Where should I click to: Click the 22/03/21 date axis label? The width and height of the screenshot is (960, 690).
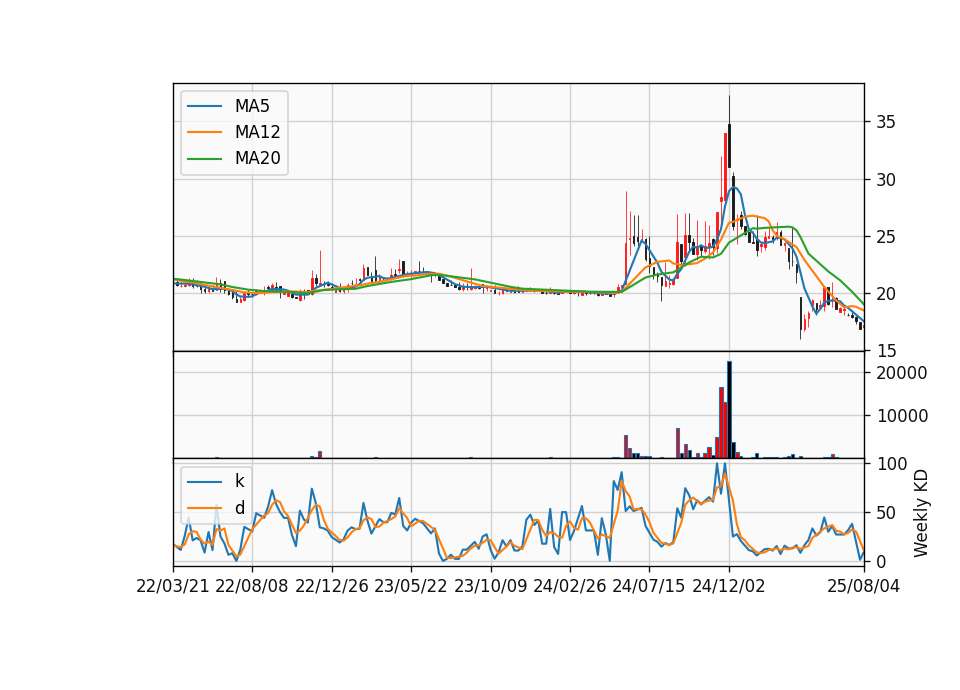click(173, 586)
